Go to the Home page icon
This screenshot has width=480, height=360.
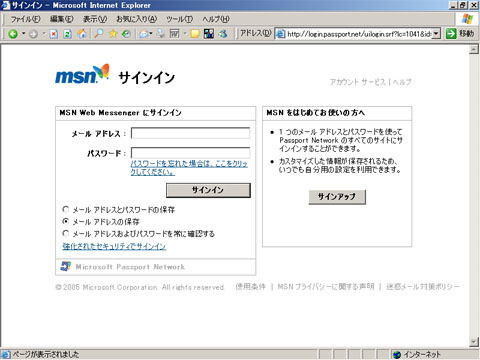pyautogui.click(x=82, y=33)
